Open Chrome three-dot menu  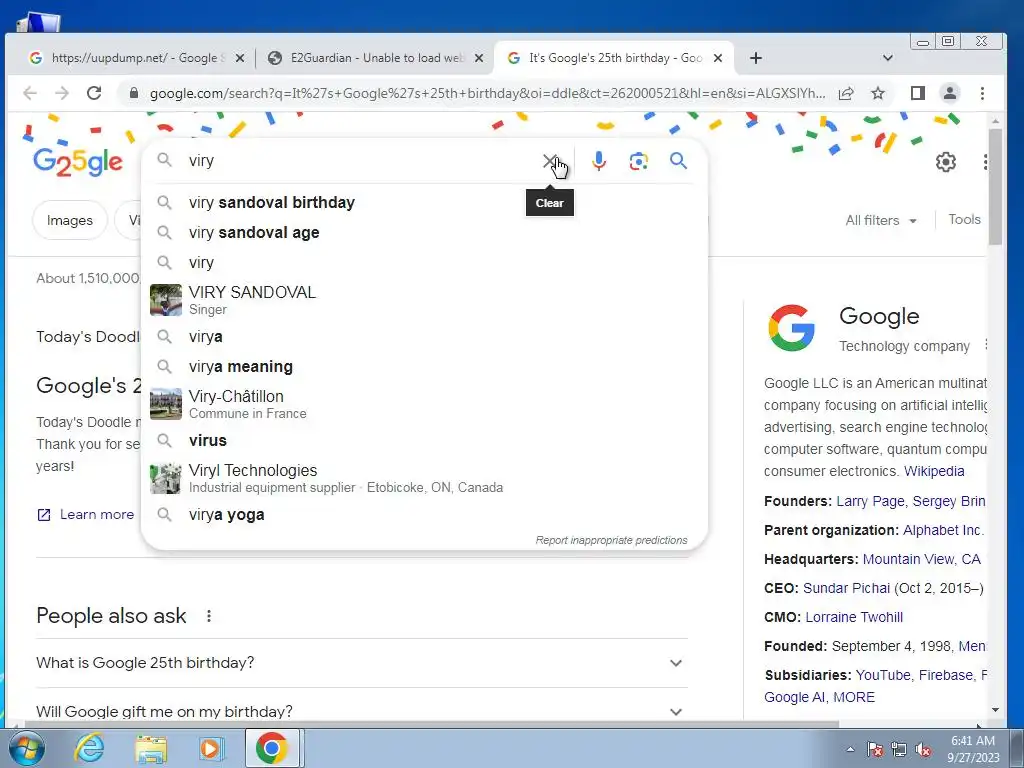tap(982, 93)
